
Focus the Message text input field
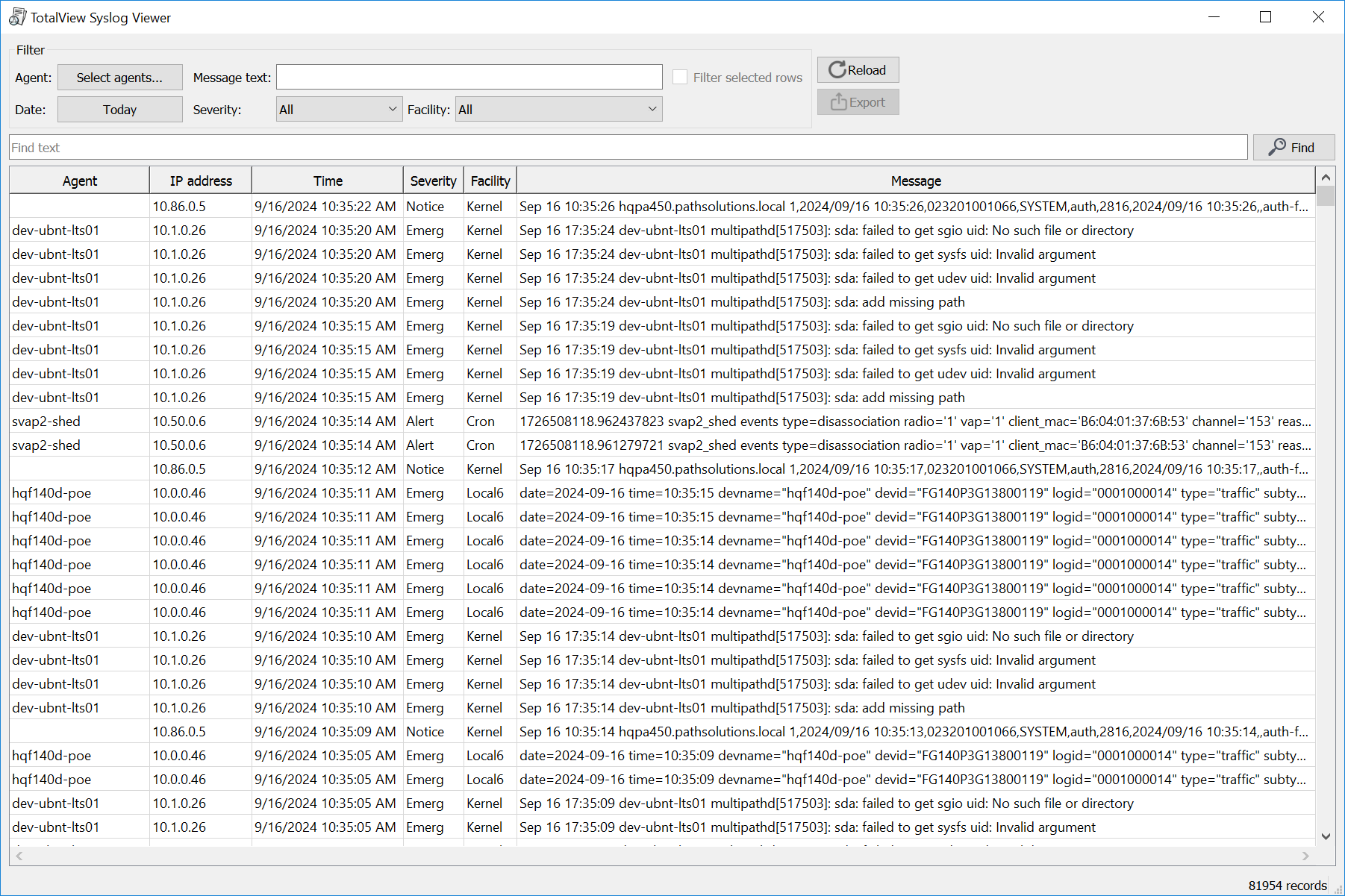pos(469,78)
